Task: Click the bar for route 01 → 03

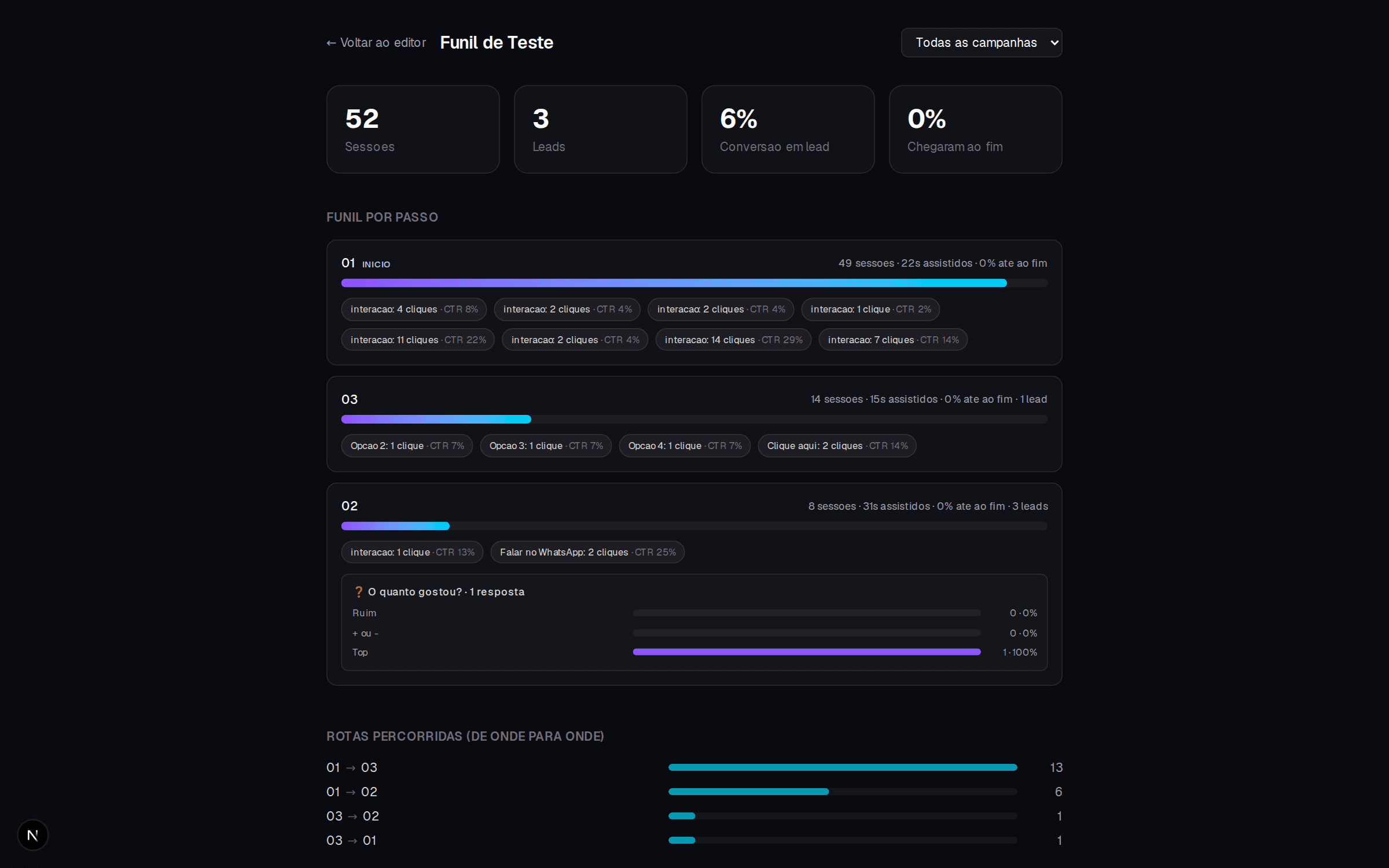Action: click(x=843, y=767)
